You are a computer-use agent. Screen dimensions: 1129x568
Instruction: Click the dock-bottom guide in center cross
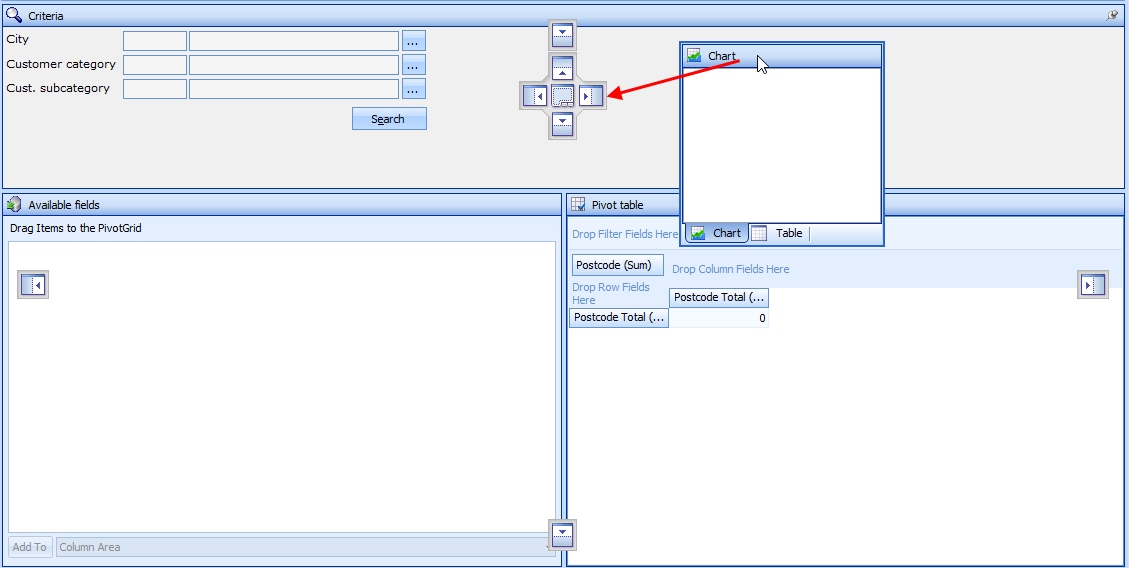coord(563,124)
